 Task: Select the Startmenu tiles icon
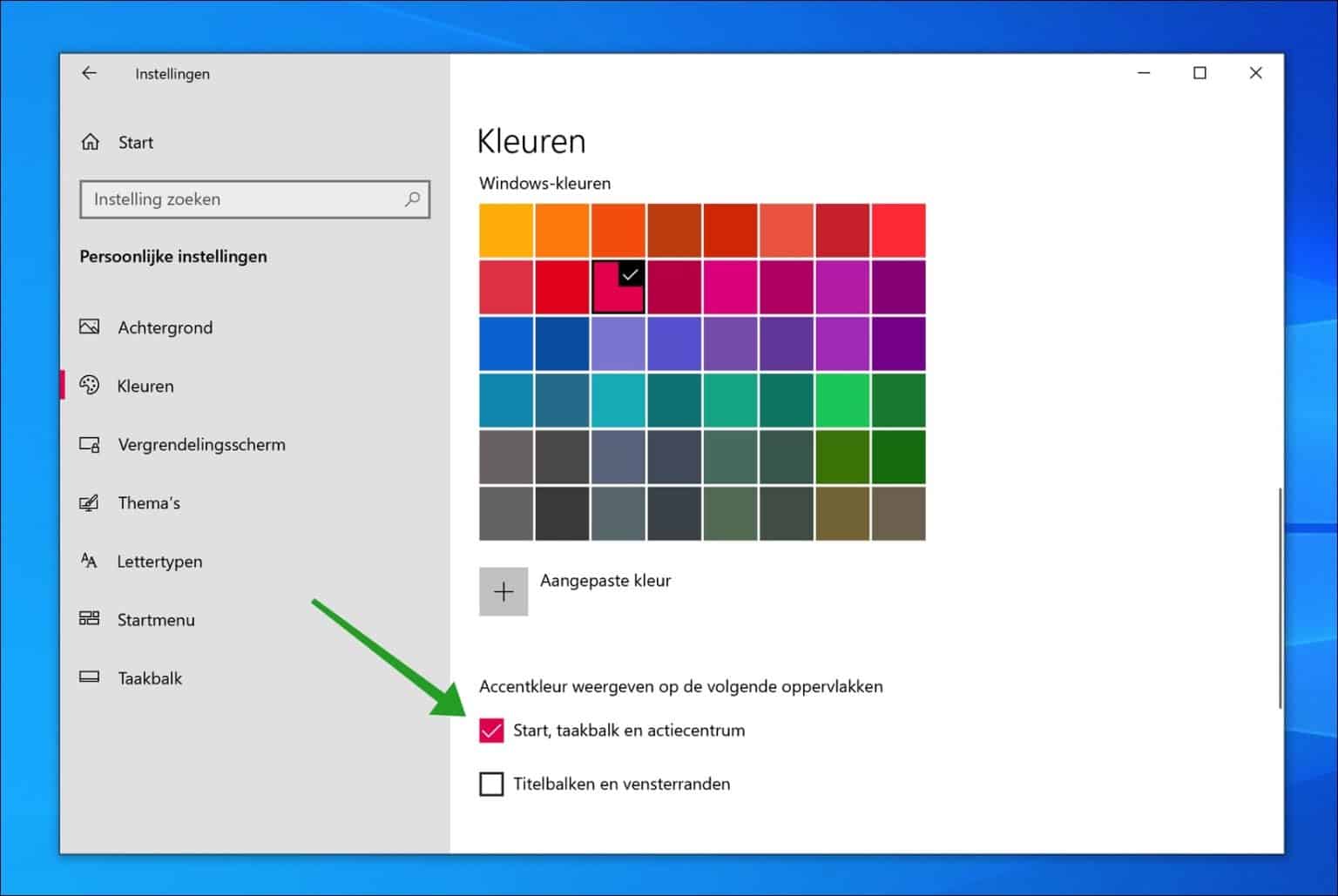coord(90,619)
